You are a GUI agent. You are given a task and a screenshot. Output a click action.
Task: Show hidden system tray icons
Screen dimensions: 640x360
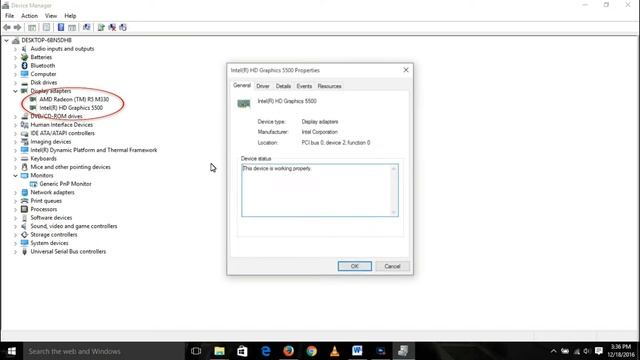click(553, 351)
